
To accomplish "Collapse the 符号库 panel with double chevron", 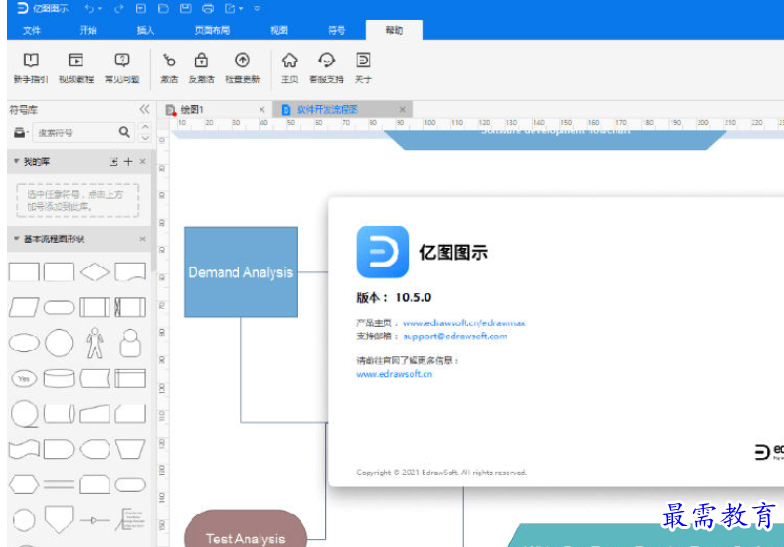I will [144, 109].
